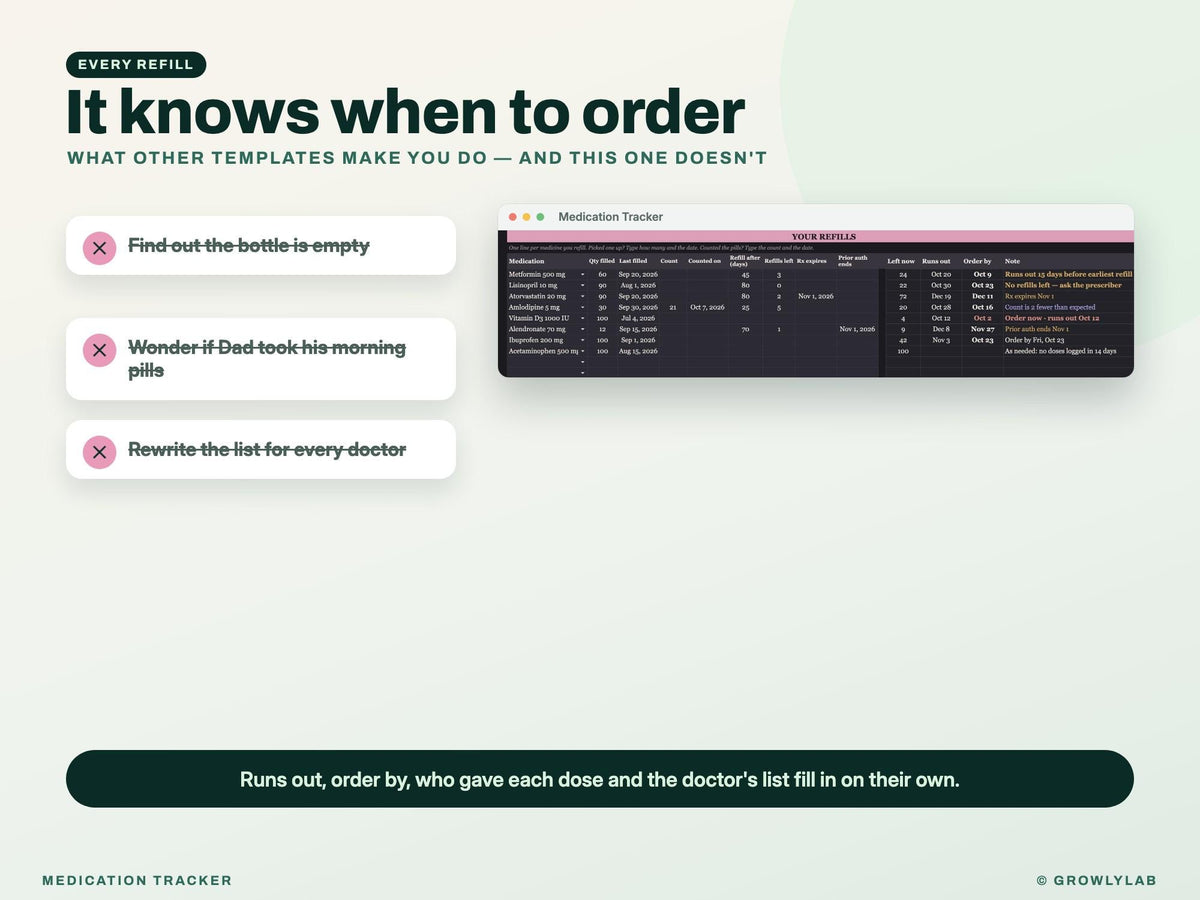
Task: Open the Metformin 500 mg dropdown arrow
Action: click(583, 274)
